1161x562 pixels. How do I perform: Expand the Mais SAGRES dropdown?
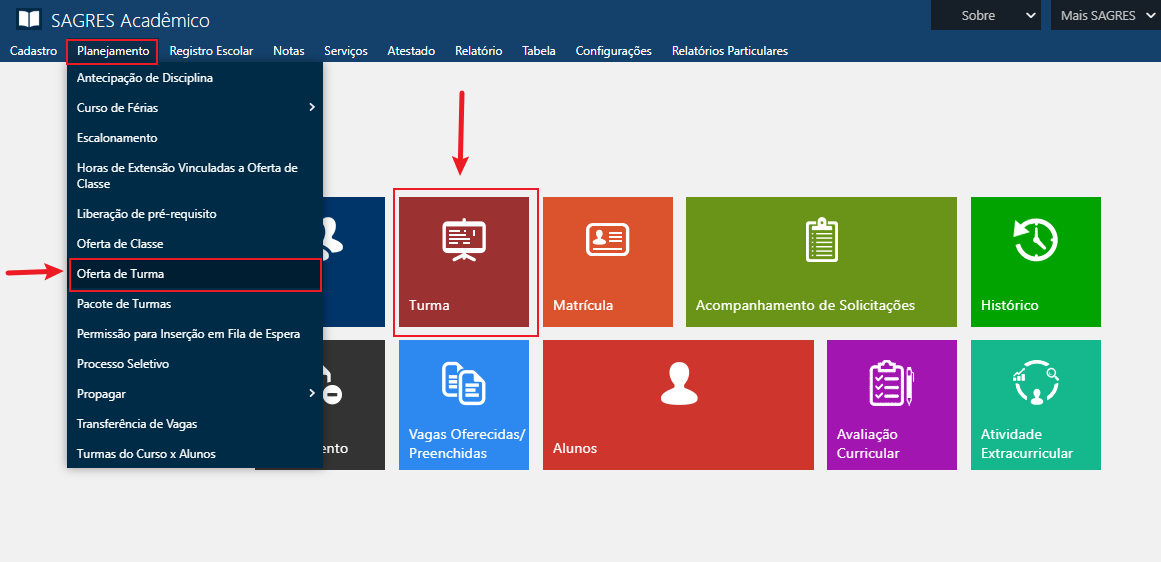[x=1105, y=15]
